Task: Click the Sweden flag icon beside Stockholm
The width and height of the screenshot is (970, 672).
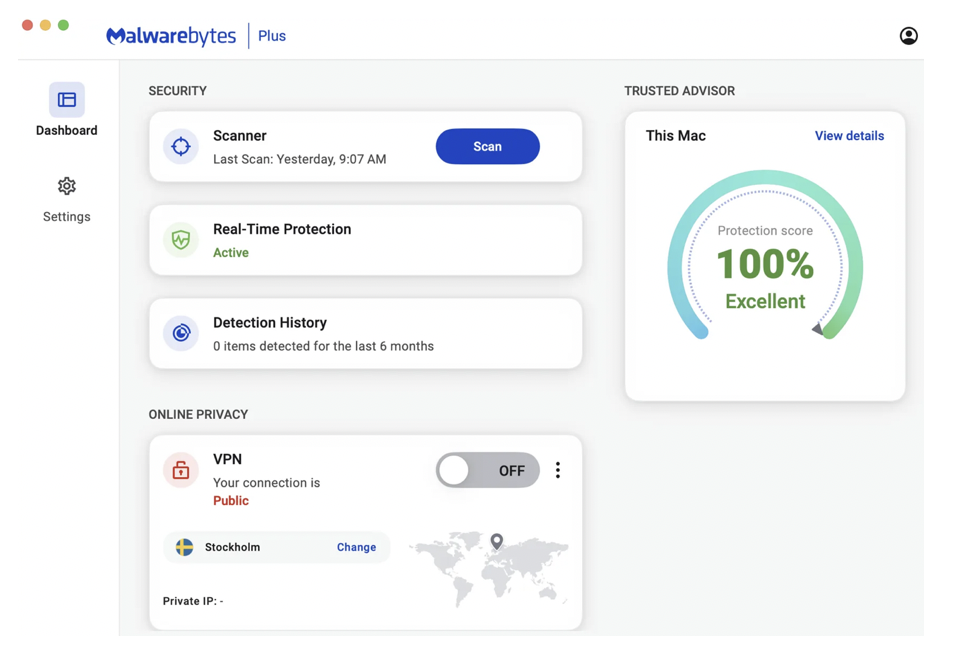Action: point(184,547)
